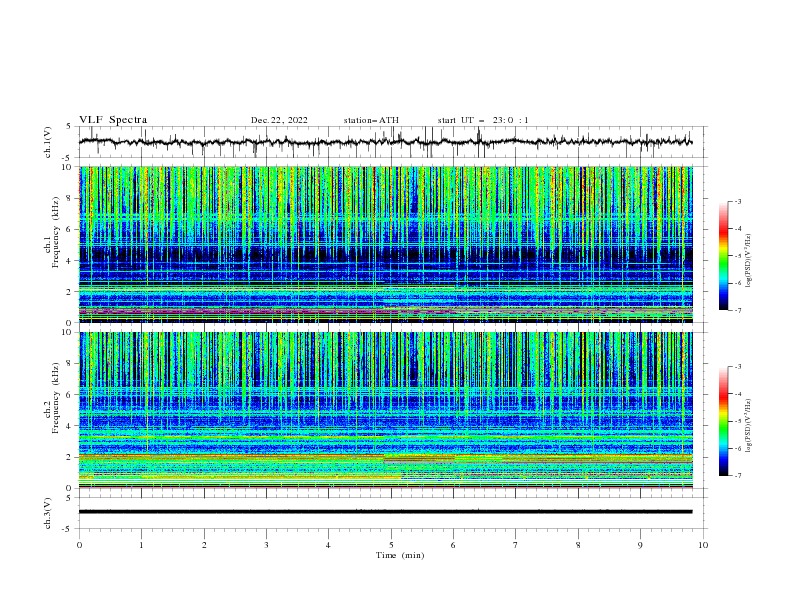
Task: Click the "station=ATH" header label
Action: click(x=371, y=120)
